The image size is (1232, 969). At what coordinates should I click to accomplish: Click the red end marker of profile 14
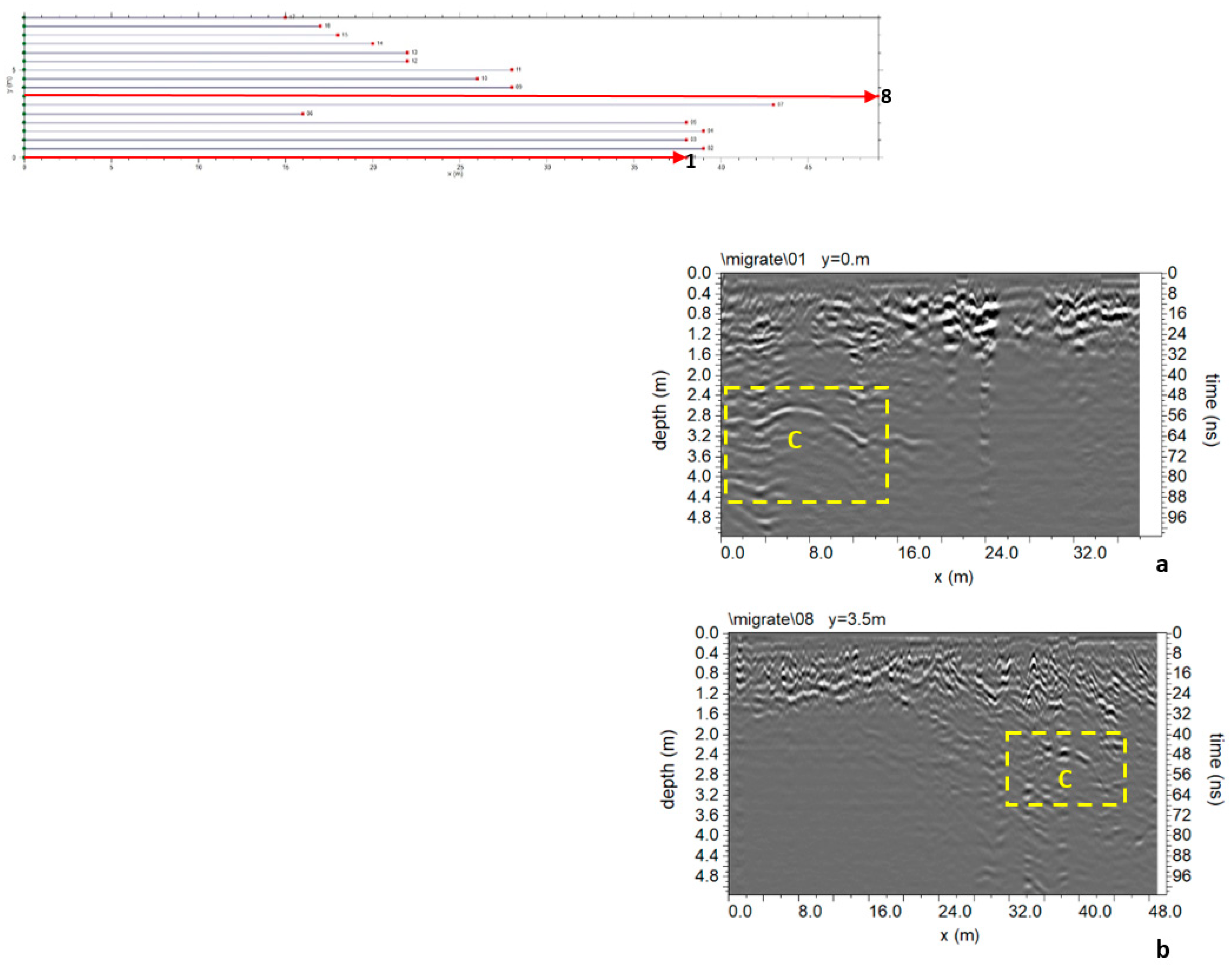pyautogui.click(x=373, y=44)
